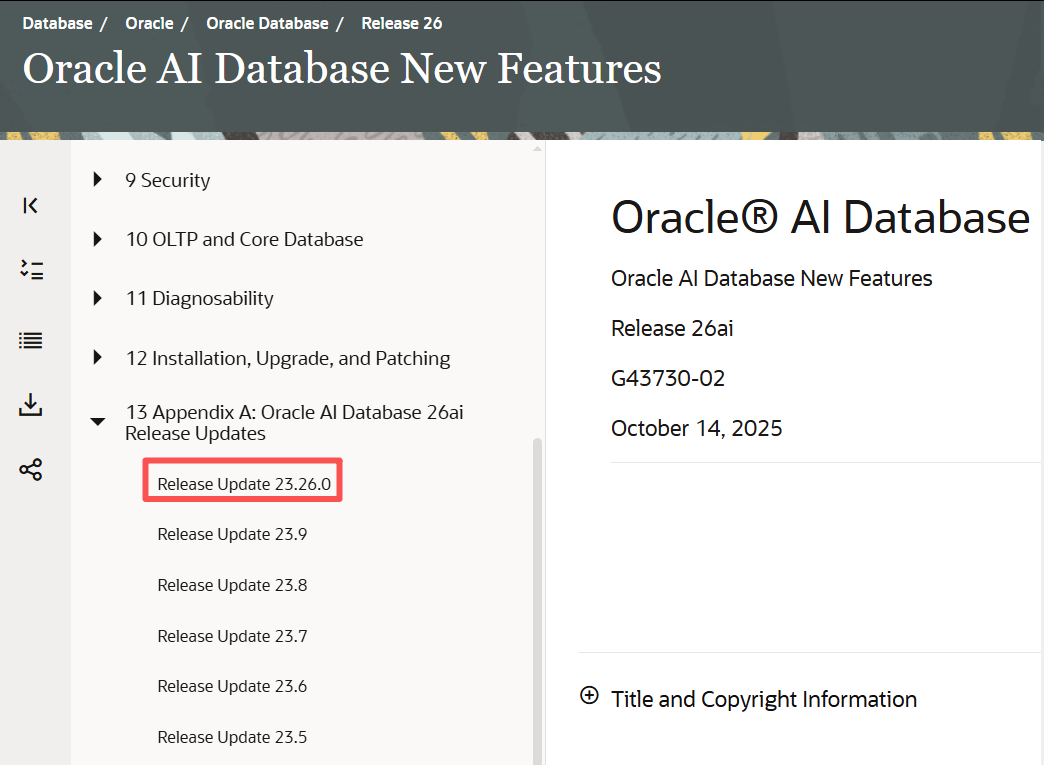
Task: Open the Oracle Database breadcrumb link
Action: (x=267, y=23)
